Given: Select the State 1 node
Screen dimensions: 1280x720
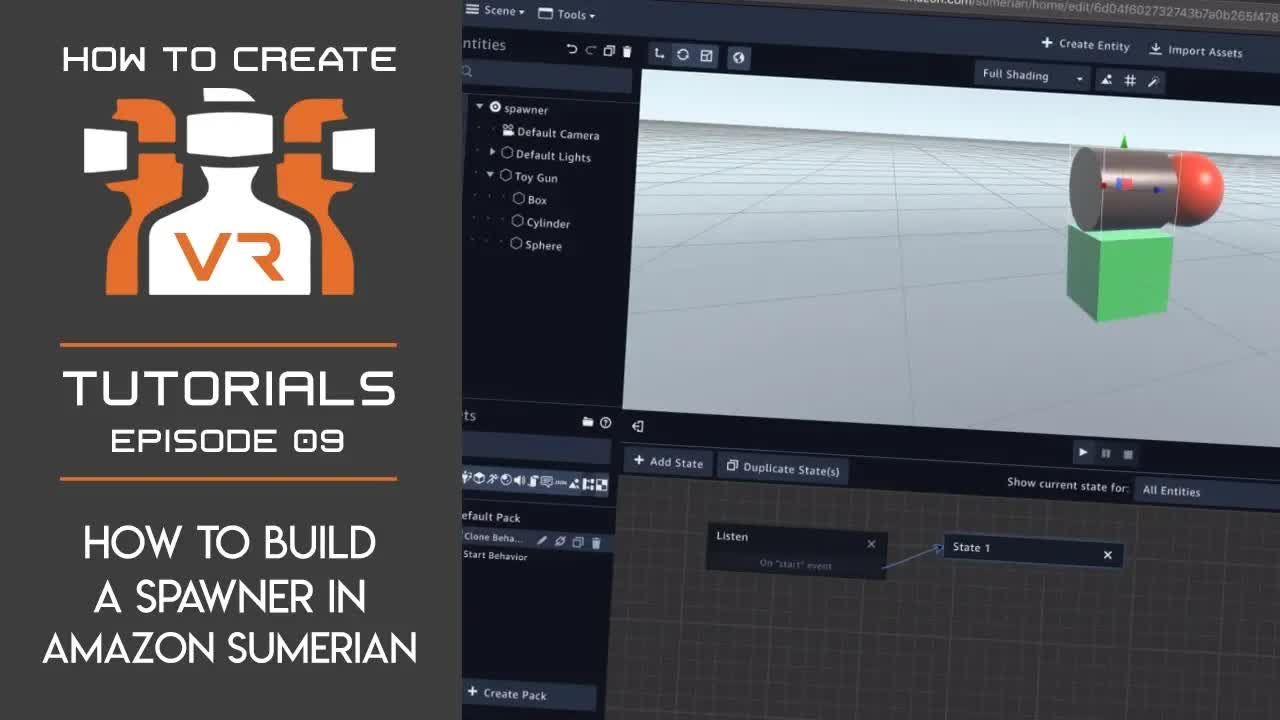Looking at the screenshot, I should (1034, 551).
